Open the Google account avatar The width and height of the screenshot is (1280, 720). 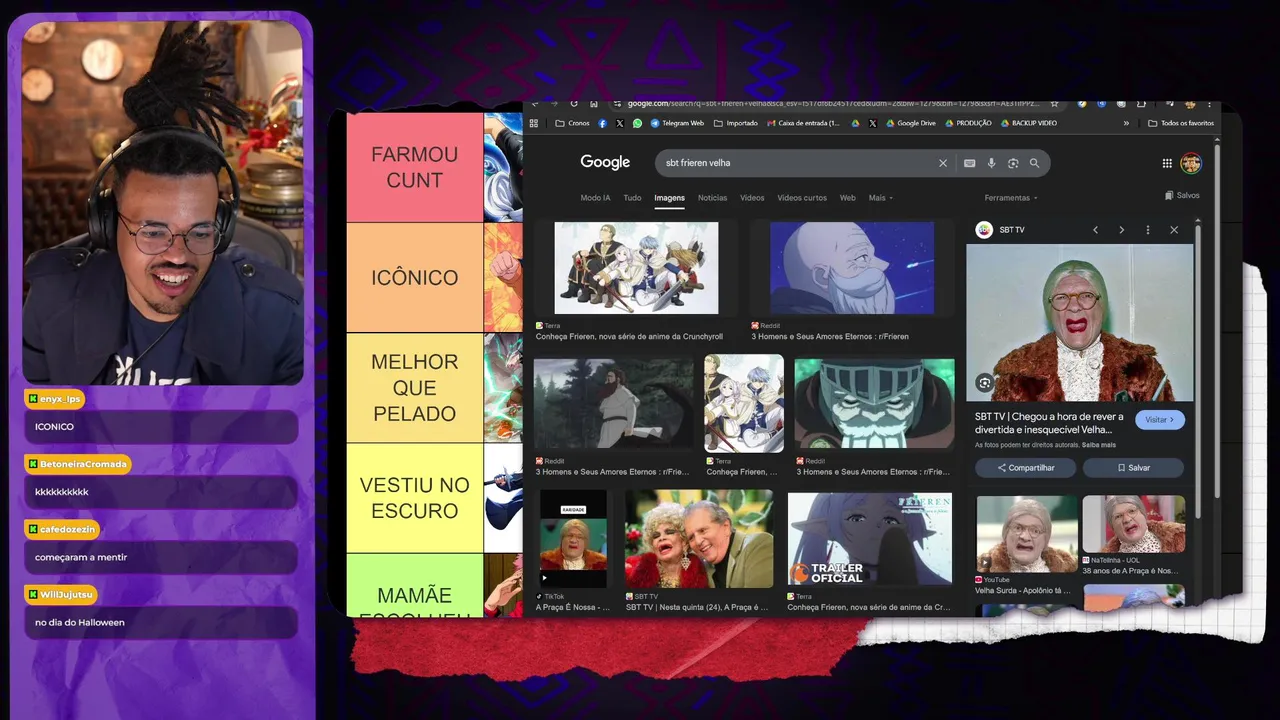(1190, 163)
